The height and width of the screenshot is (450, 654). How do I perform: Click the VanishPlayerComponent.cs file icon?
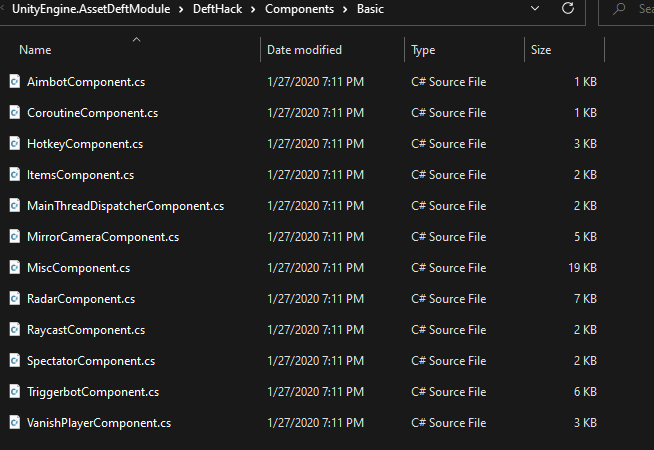click(15, 422)
